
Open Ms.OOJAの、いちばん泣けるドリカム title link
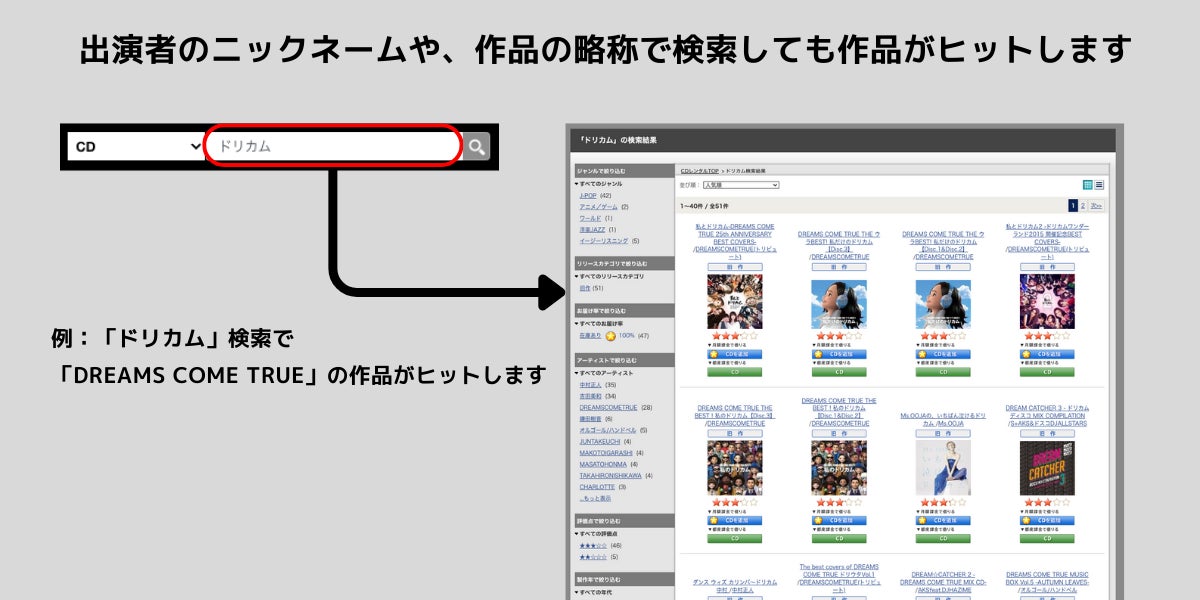pyautogui.click(x=943, y=419)
